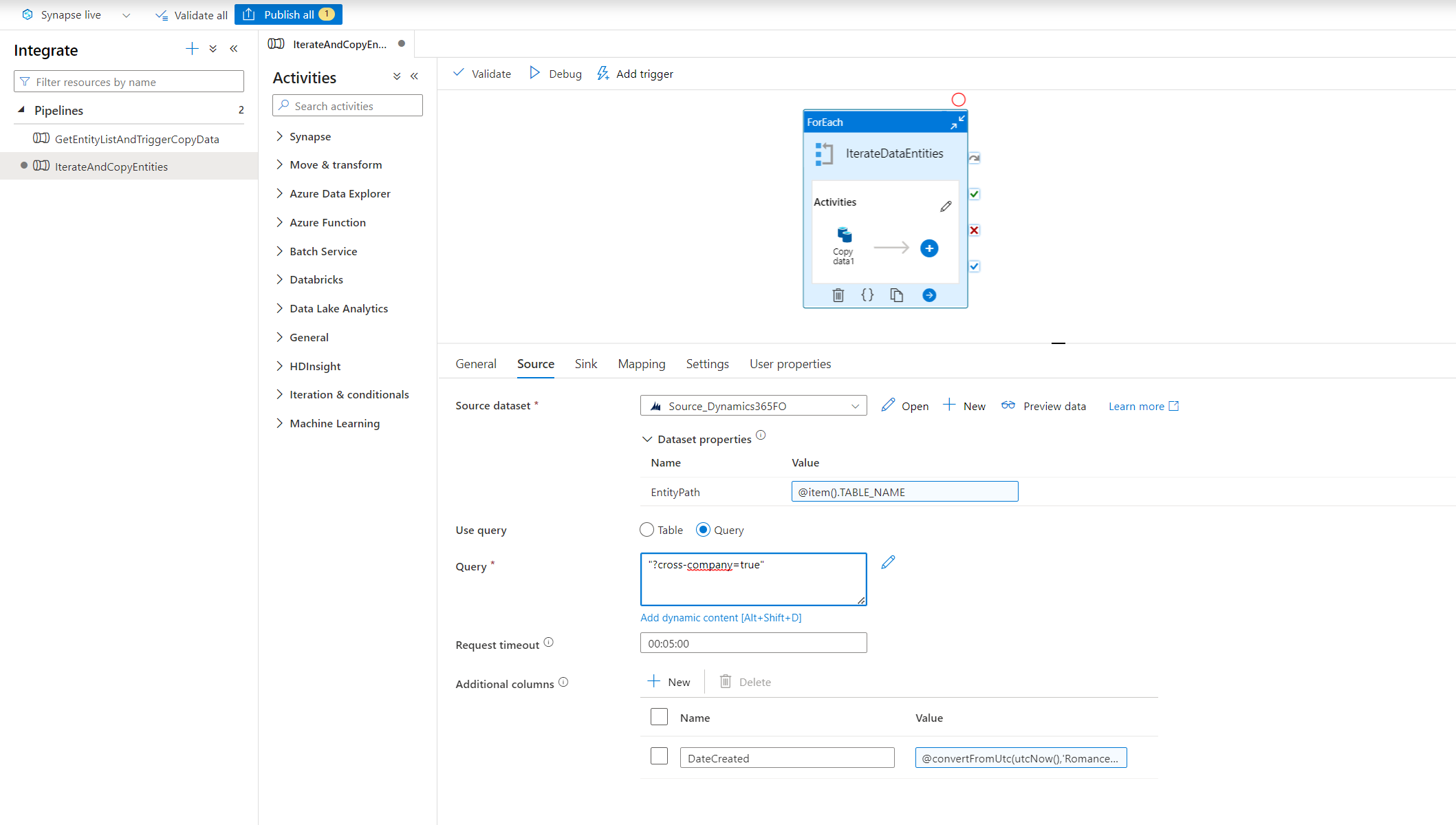The image size is (1456, 825).
Task: Check the select-all additional columns checkbox
Action: pos(659,717)
